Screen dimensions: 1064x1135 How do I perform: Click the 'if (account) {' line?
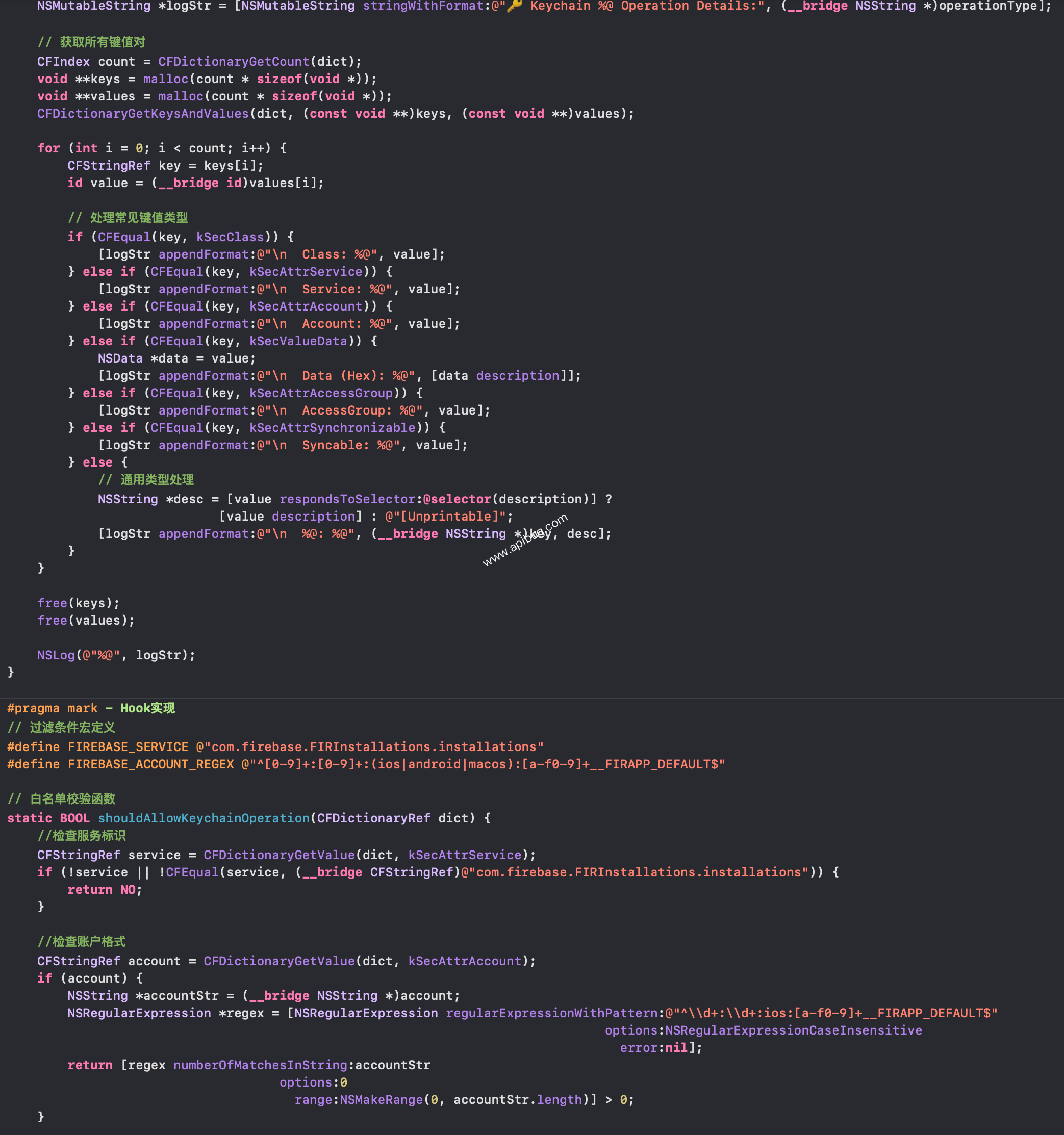(90, 978)
